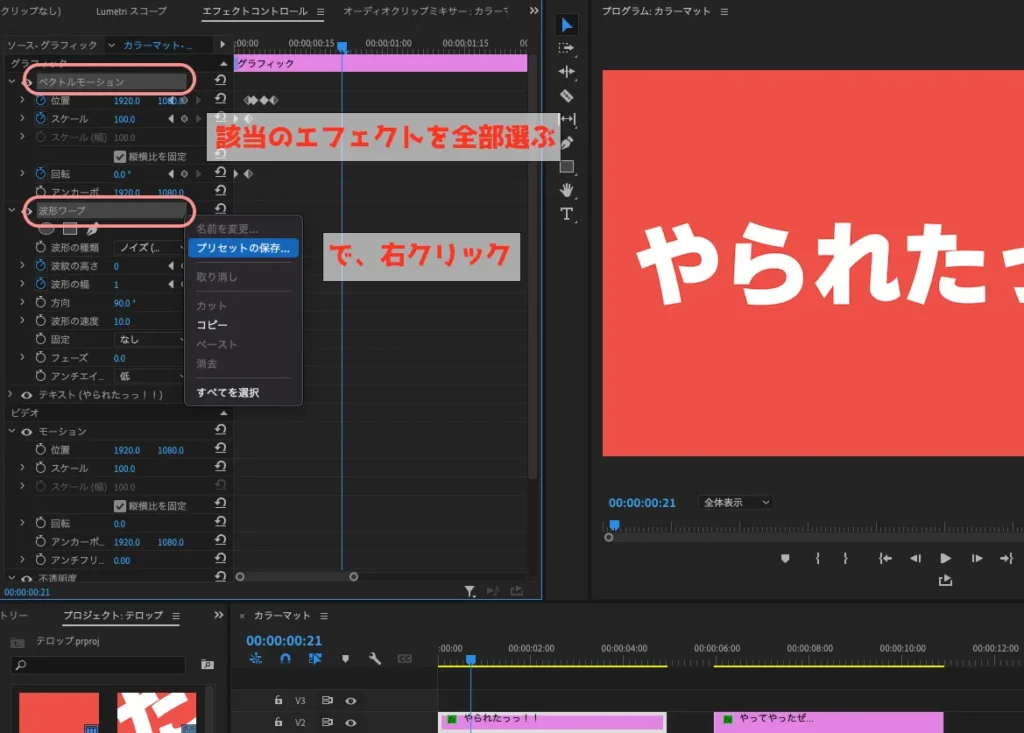1024x733 pixels.
Task: Click the export frame icon under the program monitor
Action: pos(945,579)
